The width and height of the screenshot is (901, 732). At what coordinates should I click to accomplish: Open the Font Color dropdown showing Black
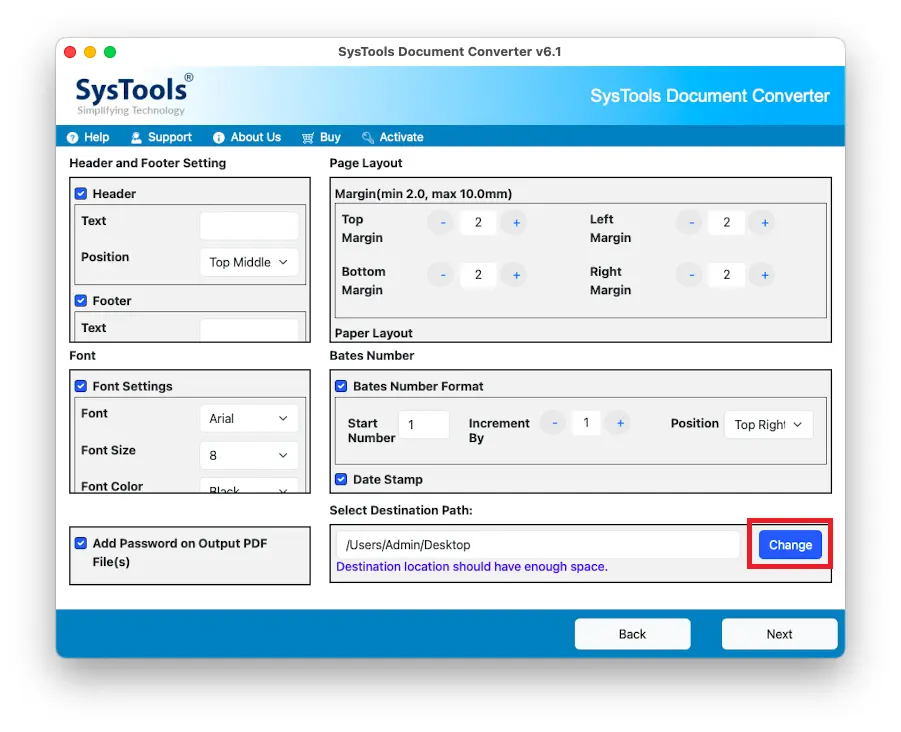tap(249, 486)
